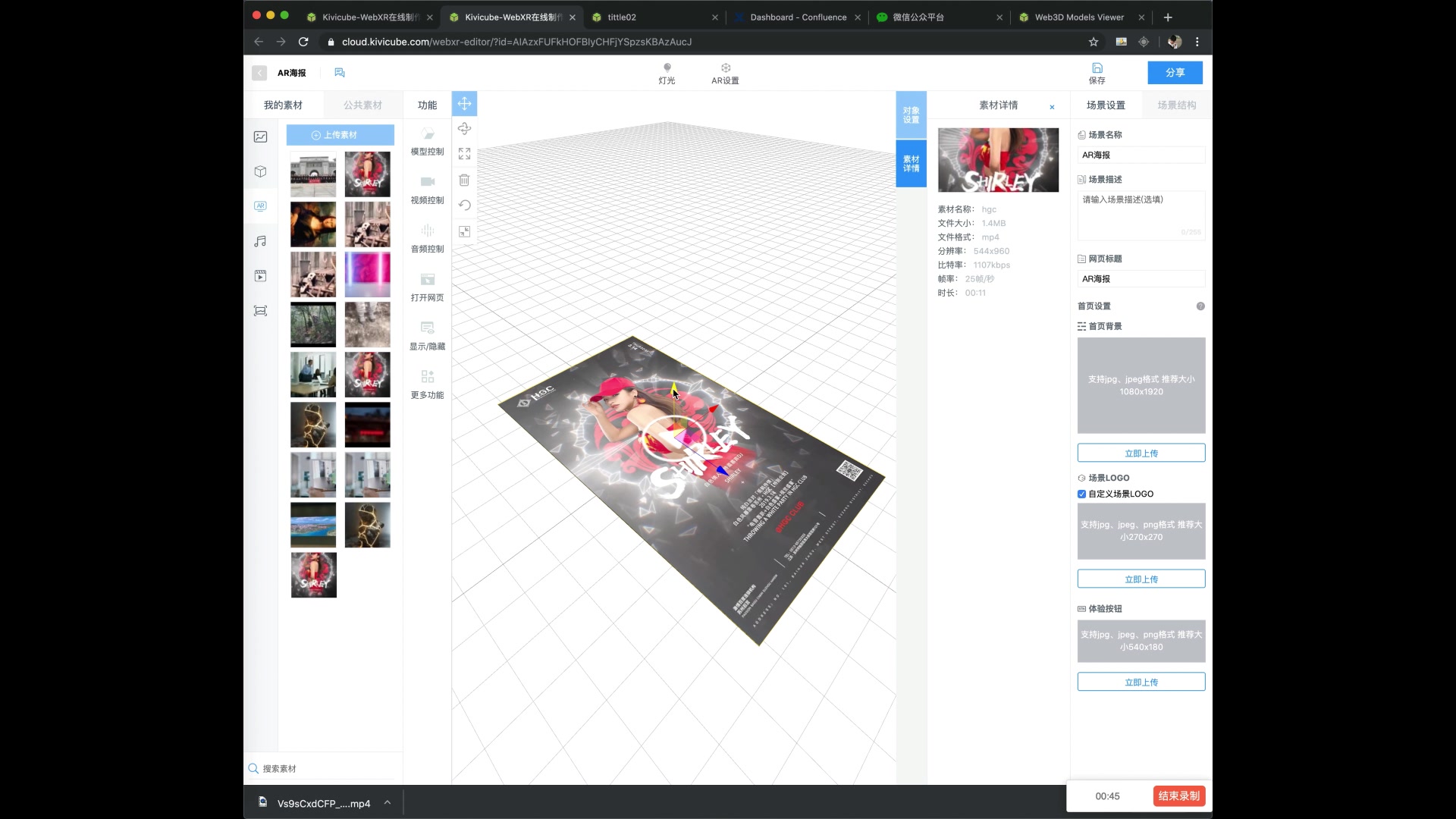Click the undo rotation arrow icon
Screen dimensions: 1456x819
pyautogui.click(x=464, y=206)
